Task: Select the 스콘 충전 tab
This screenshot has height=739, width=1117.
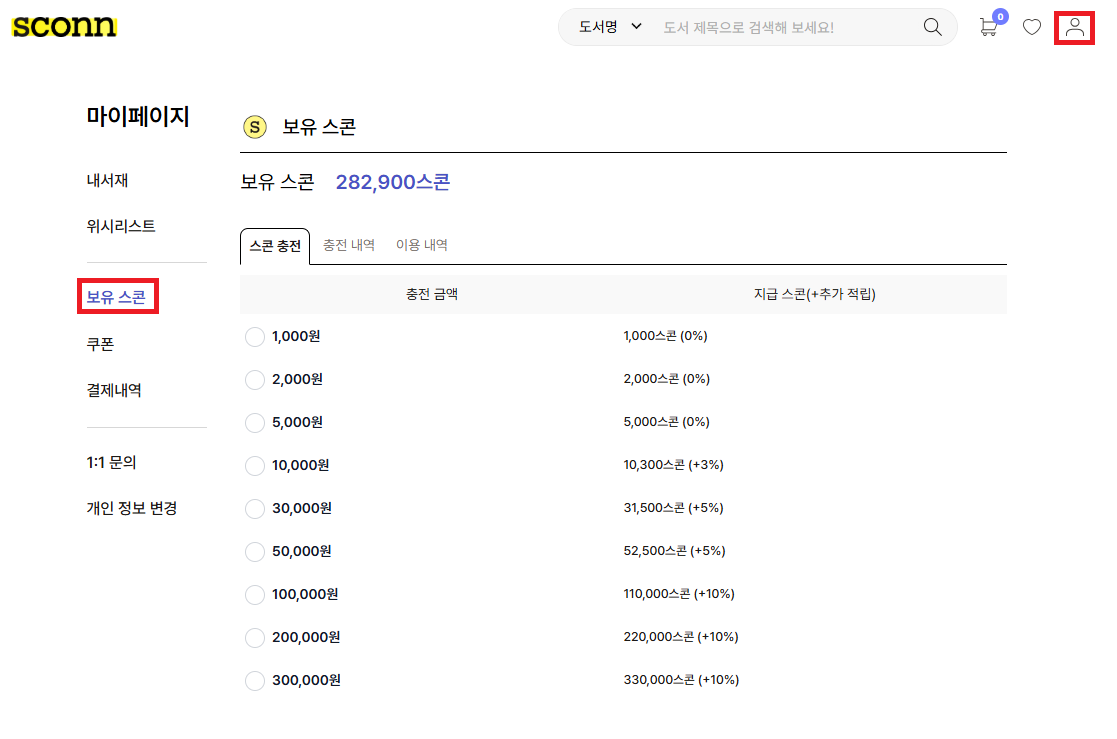Action: point(275,246)
